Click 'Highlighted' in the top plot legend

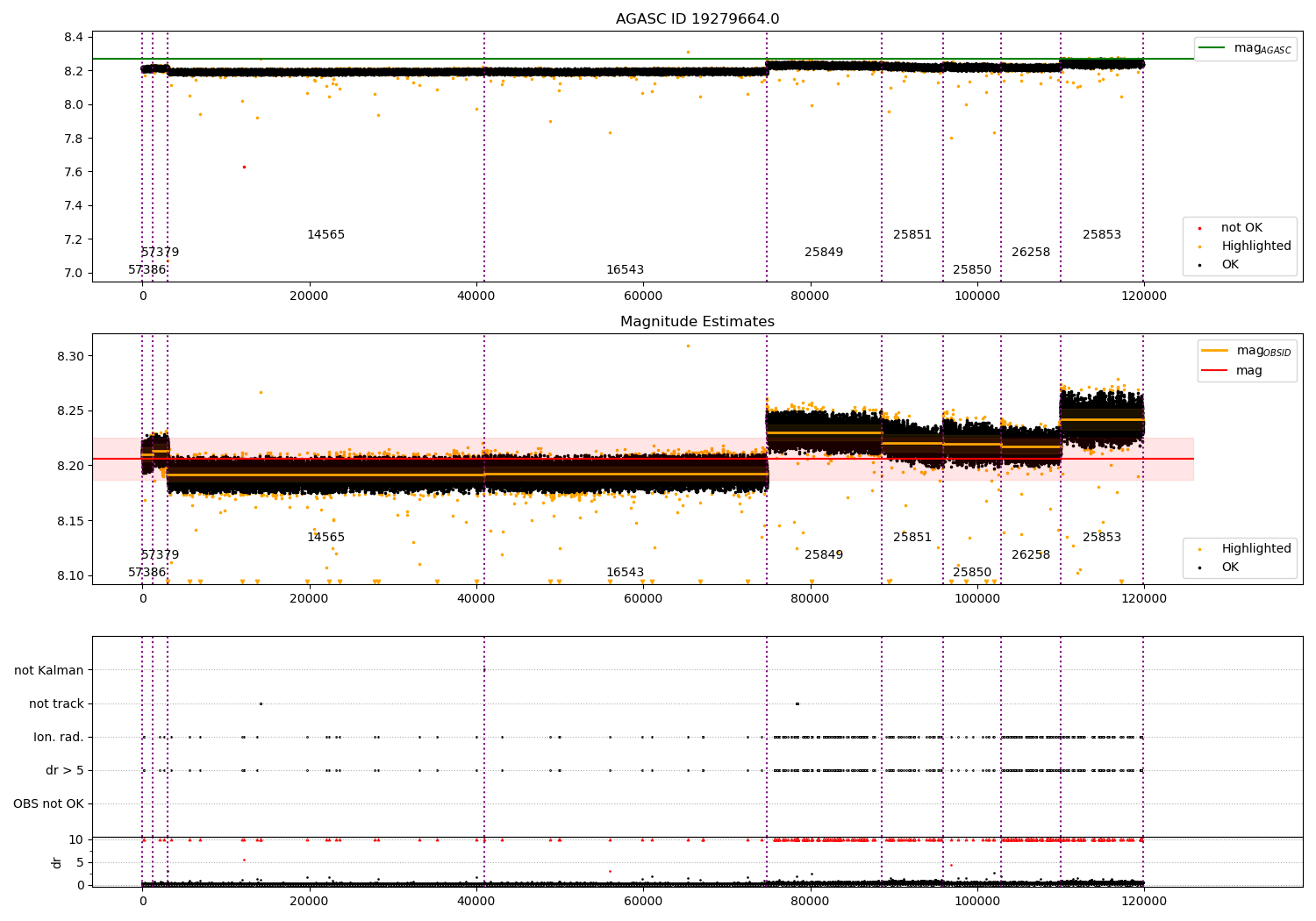click(1255, 246)
